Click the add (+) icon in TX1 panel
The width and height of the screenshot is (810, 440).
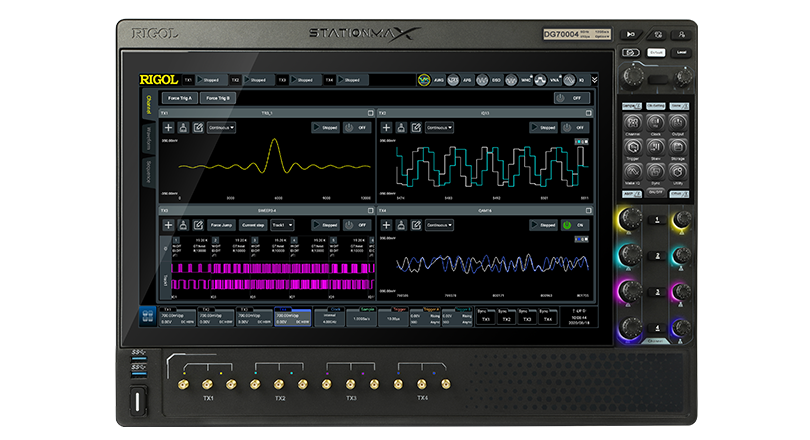click(168, 128)
